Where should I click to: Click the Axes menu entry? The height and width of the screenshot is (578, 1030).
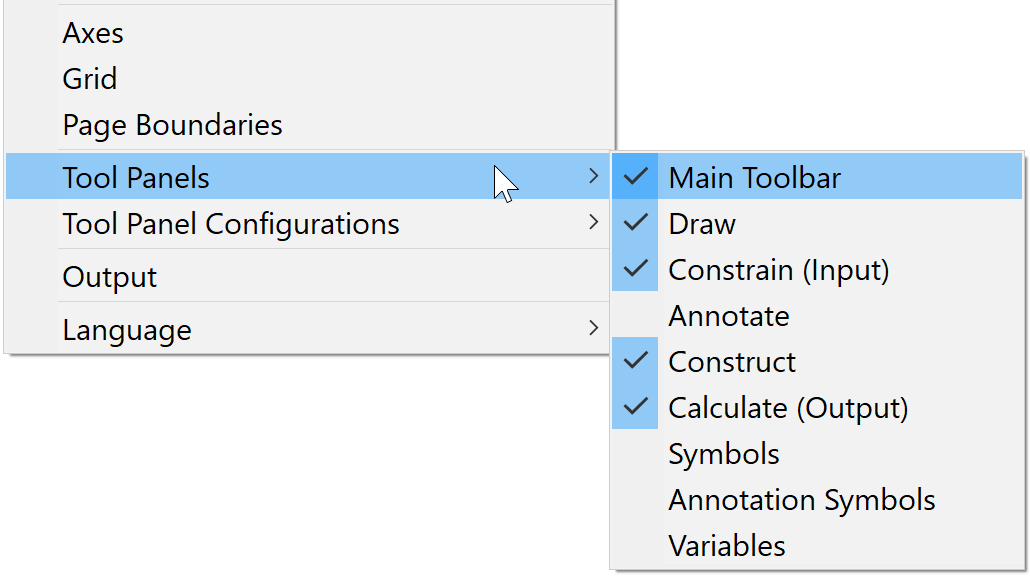click(93, 33)
